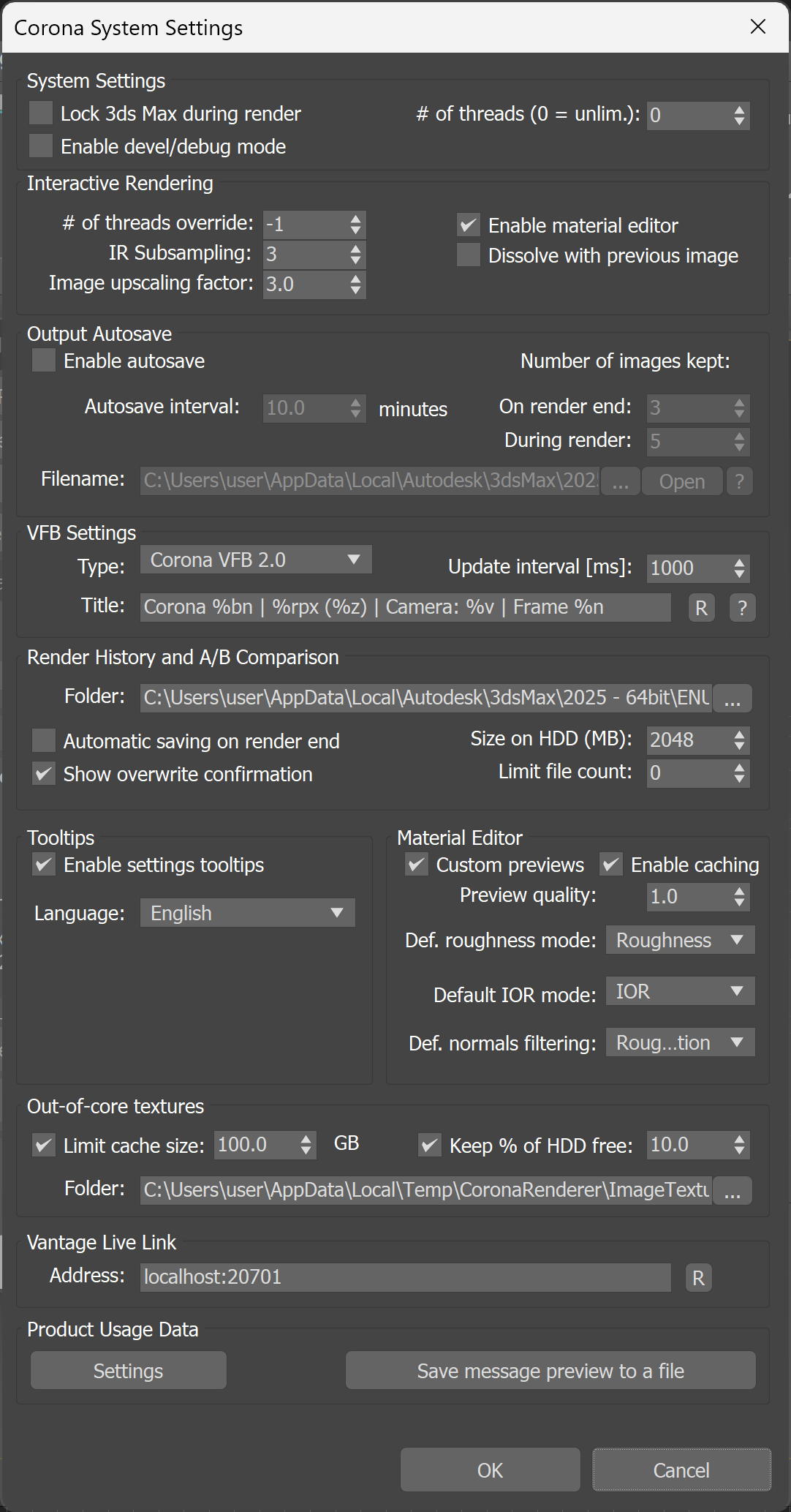Browse Out-of-core textures folder ellipsis button
The height and width of the screenshot is (1512, 791).
pos(733,1190)
